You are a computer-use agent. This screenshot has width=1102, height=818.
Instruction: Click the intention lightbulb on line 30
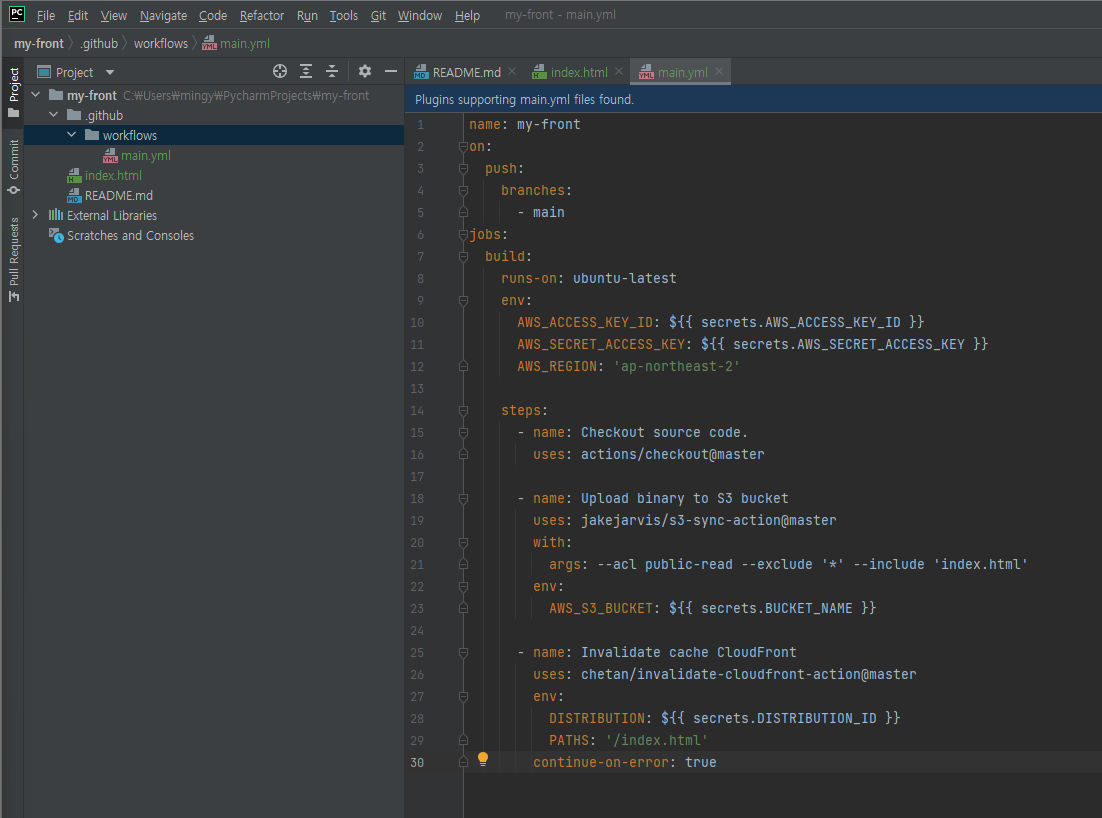pos(483,759)
